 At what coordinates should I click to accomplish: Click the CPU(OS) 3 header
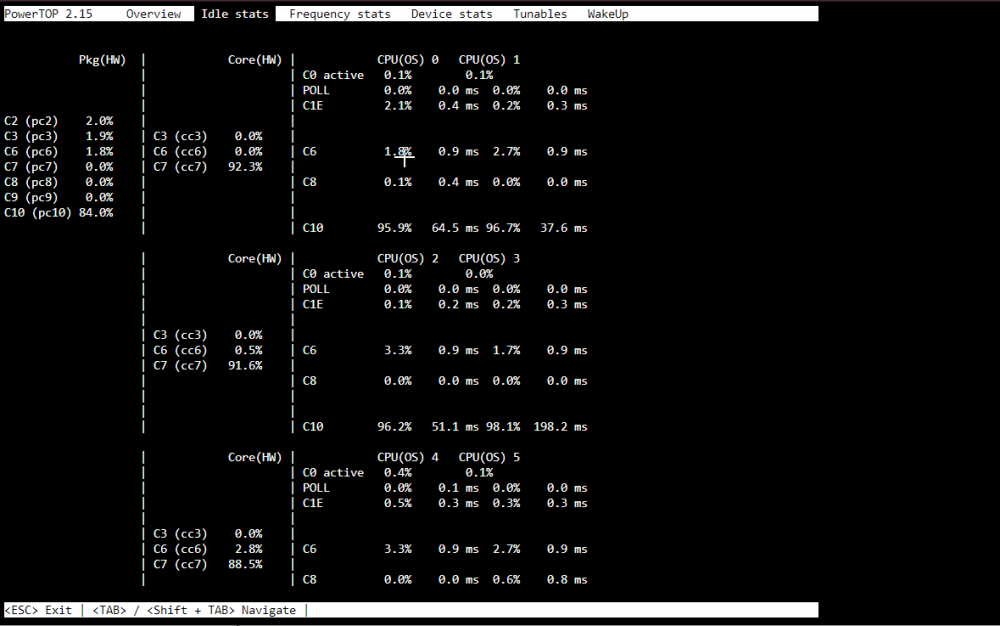(x=489, y=259)
